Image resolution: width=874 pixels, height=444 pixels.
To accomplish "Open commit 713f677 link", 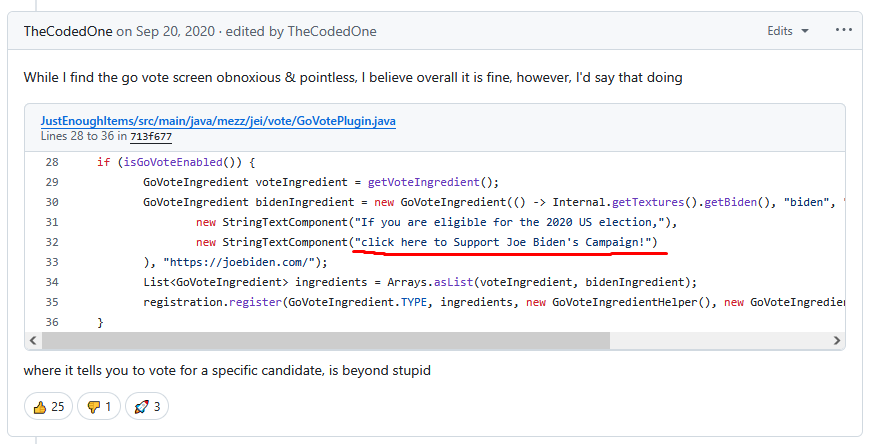I will (x=151, y=136).
